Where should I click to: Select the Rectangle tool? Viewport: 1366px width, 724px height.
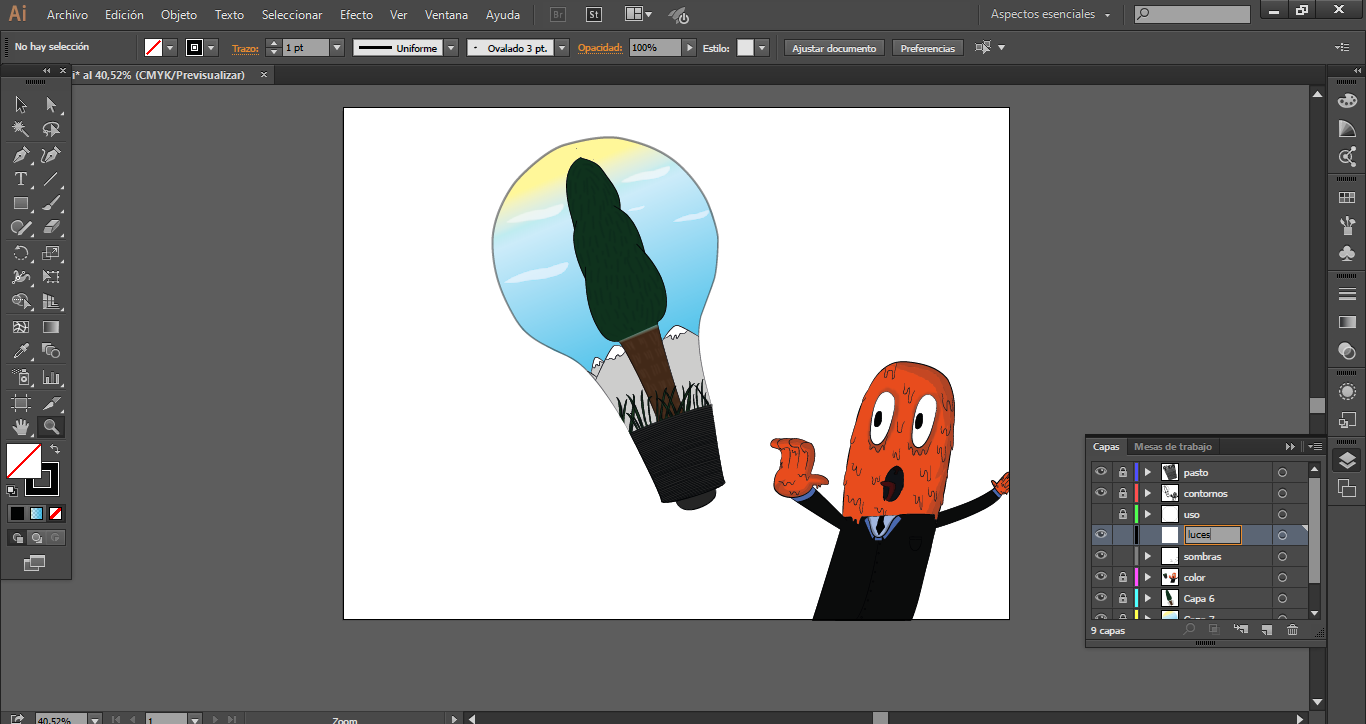click(20, 203)
